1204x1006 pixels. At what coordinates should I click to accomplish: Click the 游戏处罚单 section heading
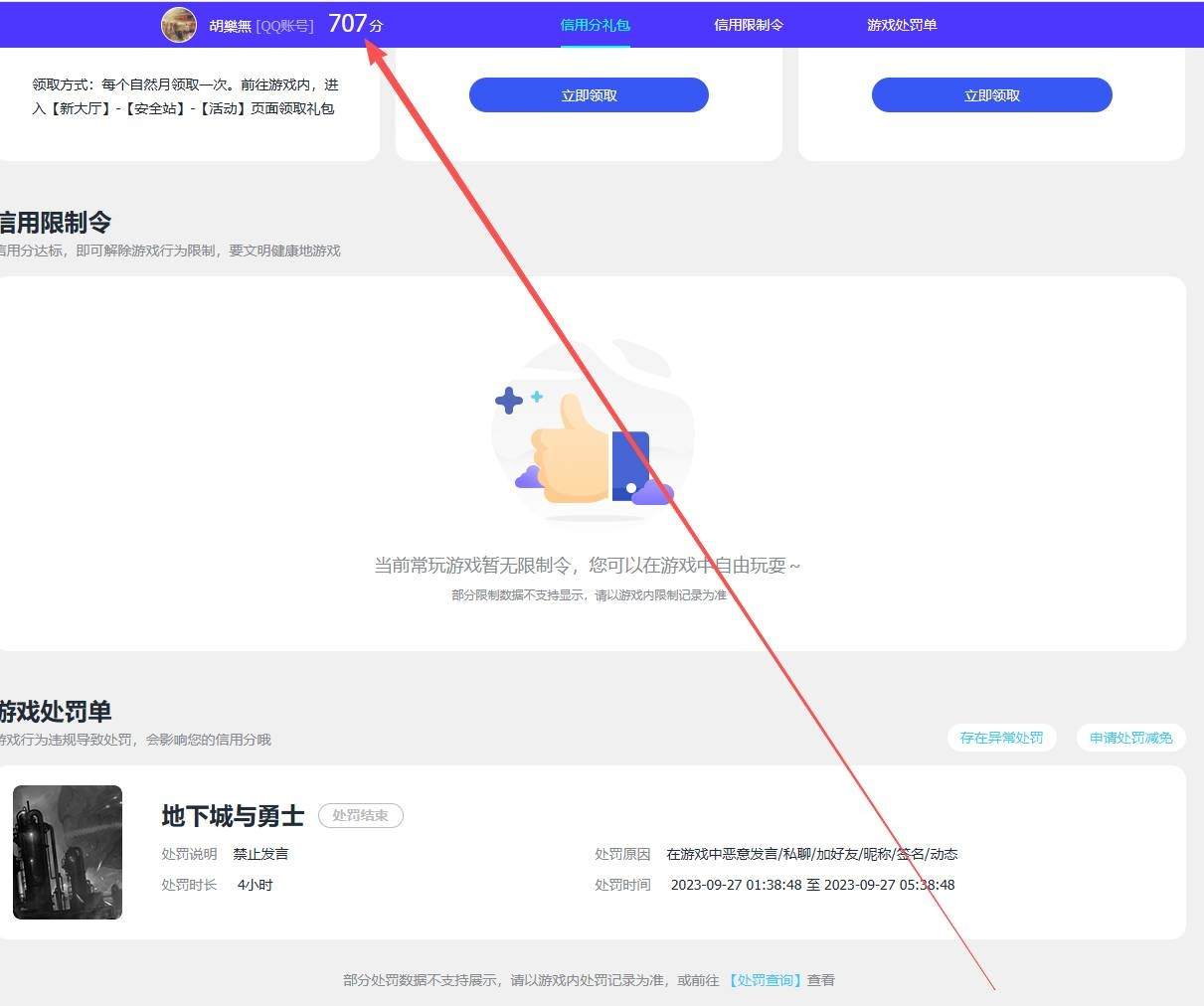56,712
